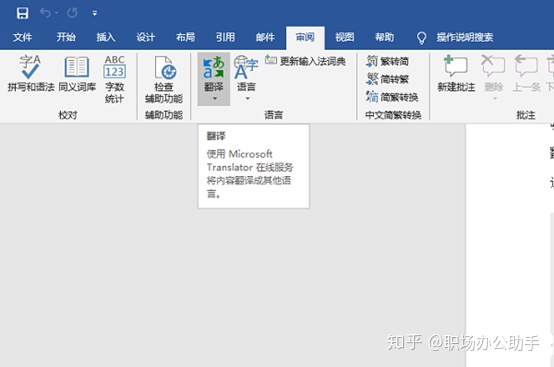The image size is (554, 367).
Task: Click the 删除 comment icon
Action: [493, 66]
